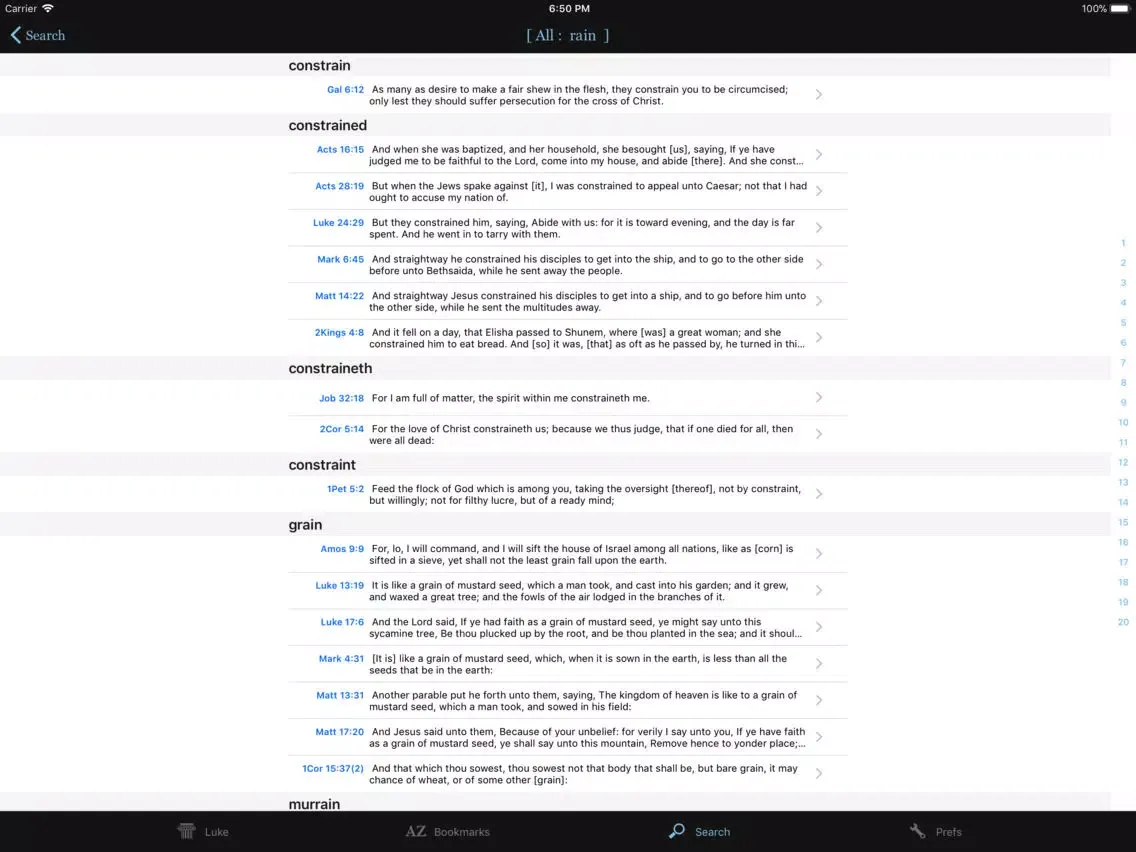Open the 2Cor 5:14 row chevron
Viewport: 1136px width, 852px height.
pos(819,434)
